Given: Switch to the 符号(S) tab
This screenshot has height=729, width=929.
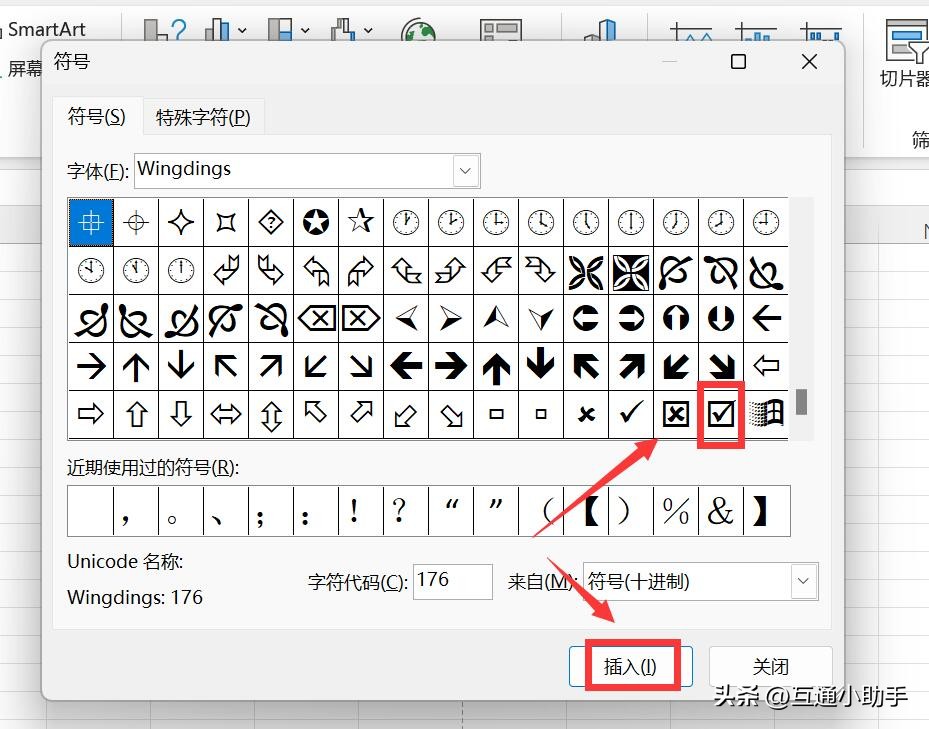Looking at the screenshot, I should [97, 116].
